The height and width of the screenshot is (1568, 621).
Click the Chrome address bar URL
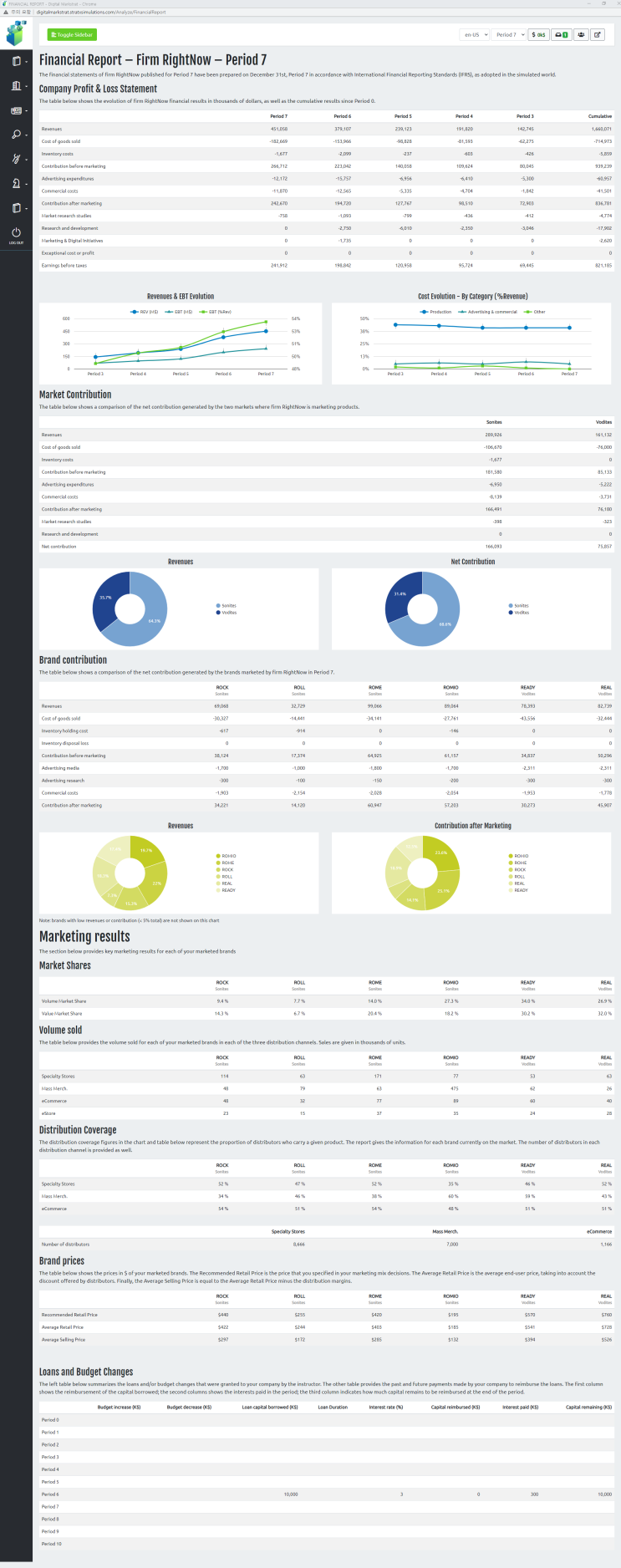(x=101, y=13)
